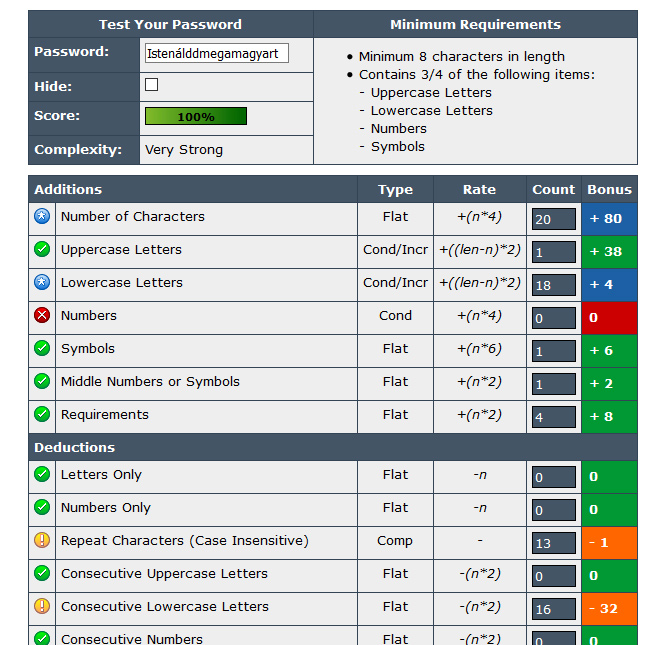Enable the Hide password checkbox
665x645 pixels.
(x=152, y=85)
